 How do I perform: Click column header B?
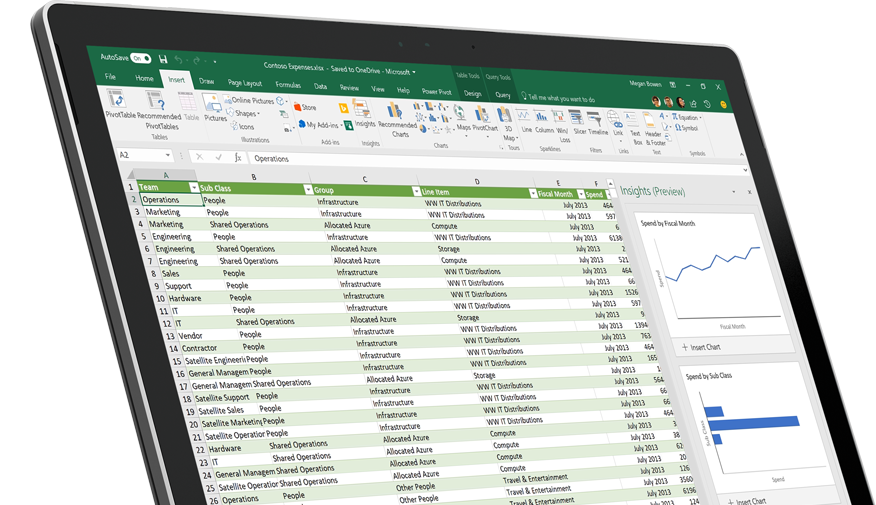click(x=253, y=177)
